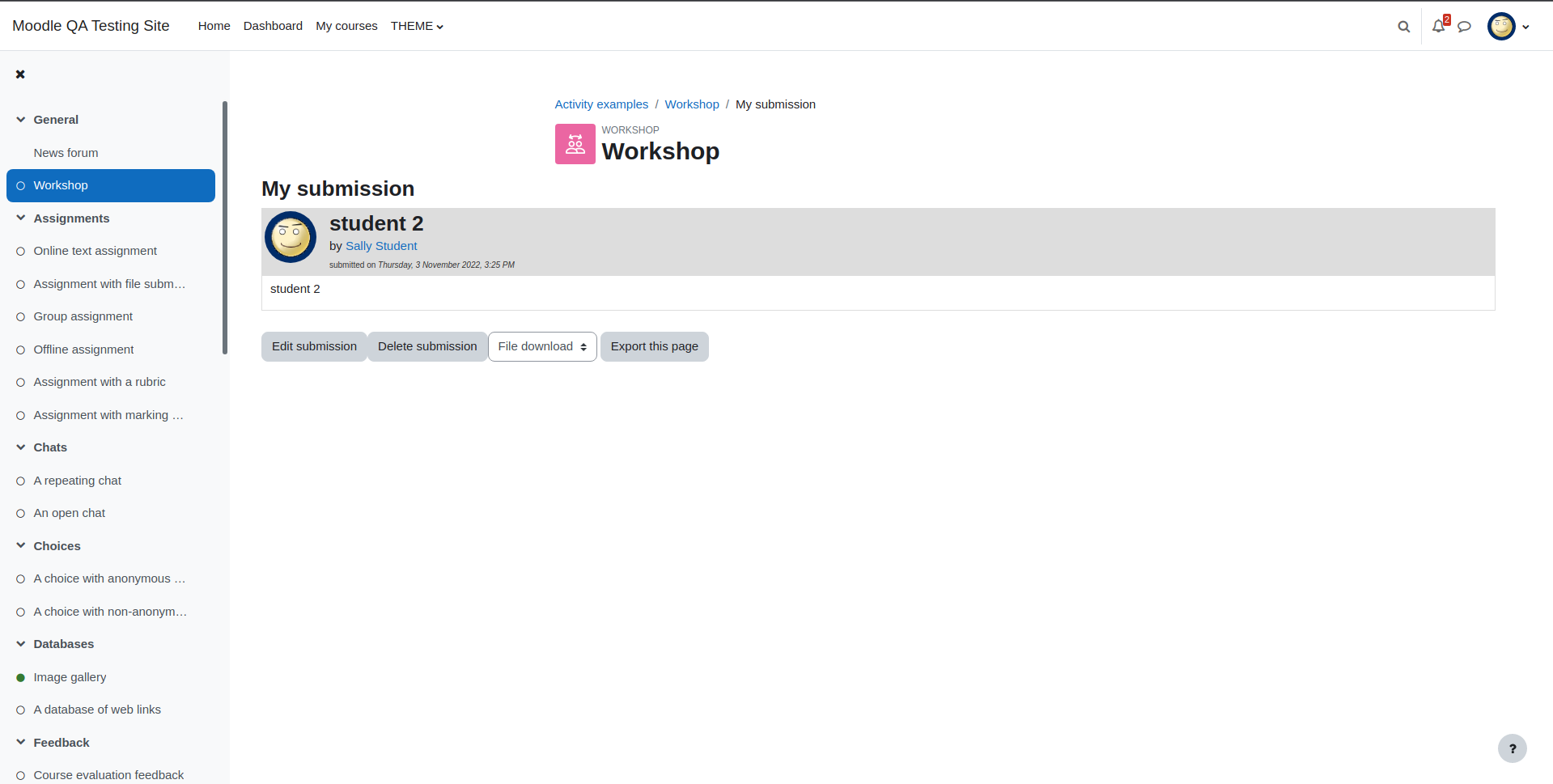
Task: Open user avatar menu in header
Action: click(x=1501, y=27)
